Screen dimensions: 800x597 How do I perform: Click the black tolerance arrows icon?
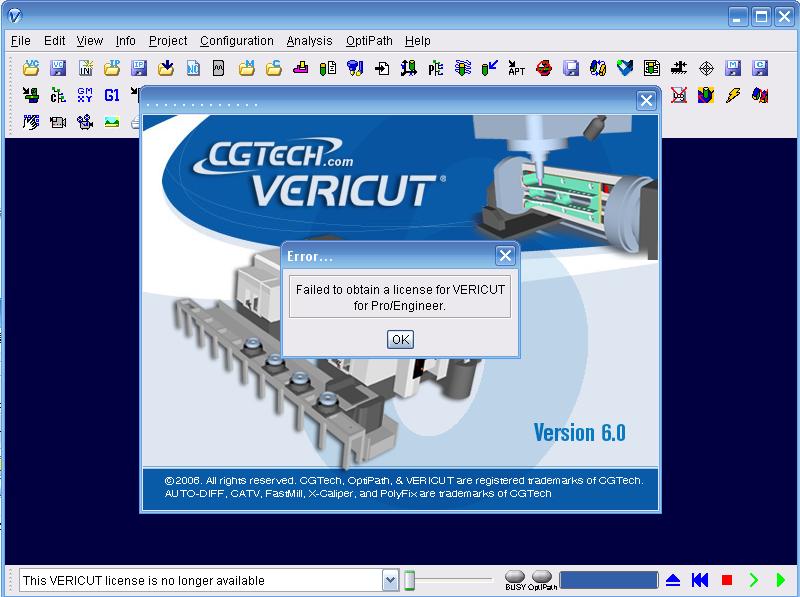pyautogui.click(x=679, y=68)
